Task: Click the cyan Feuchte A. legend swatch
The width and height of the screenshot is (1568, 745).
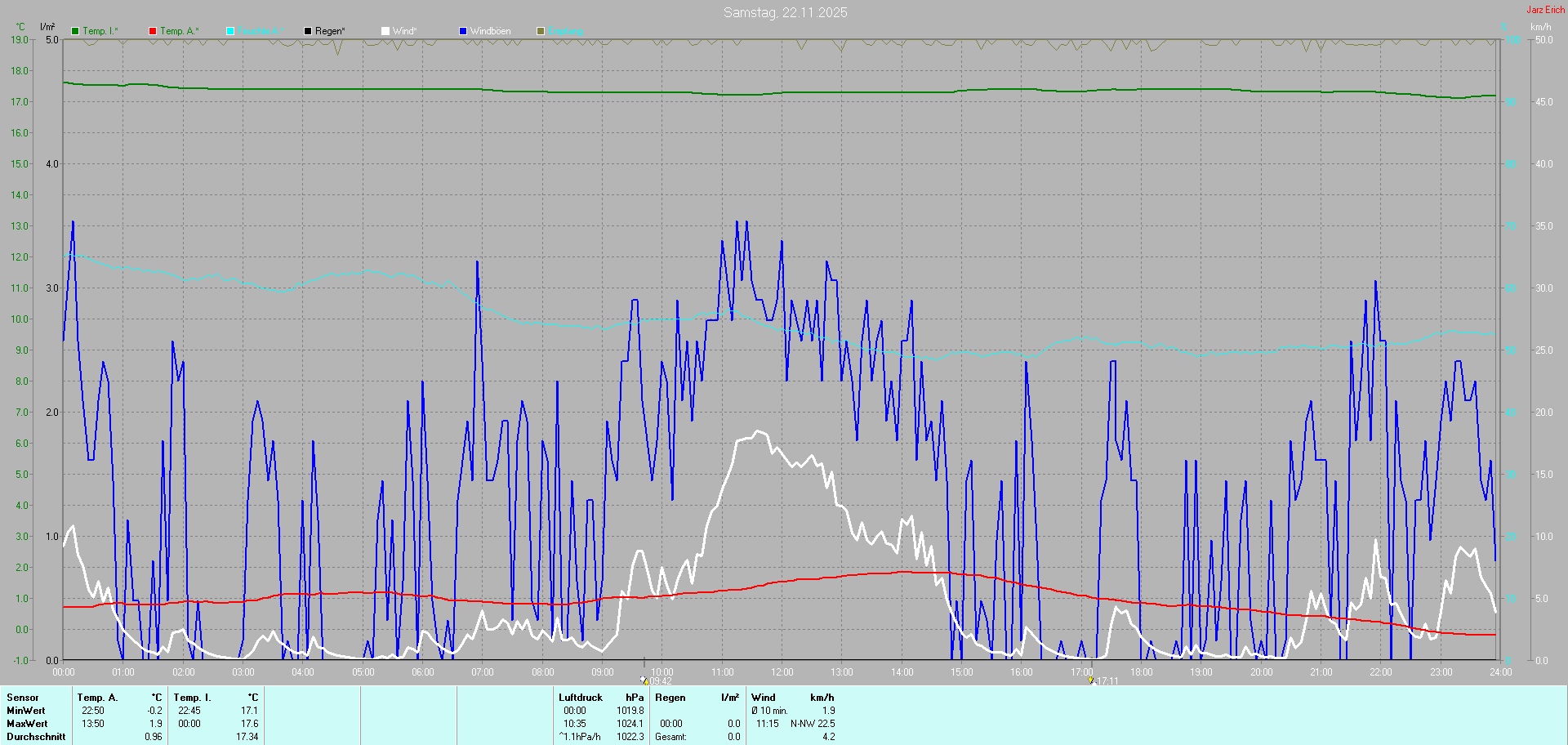Action: 230,31
